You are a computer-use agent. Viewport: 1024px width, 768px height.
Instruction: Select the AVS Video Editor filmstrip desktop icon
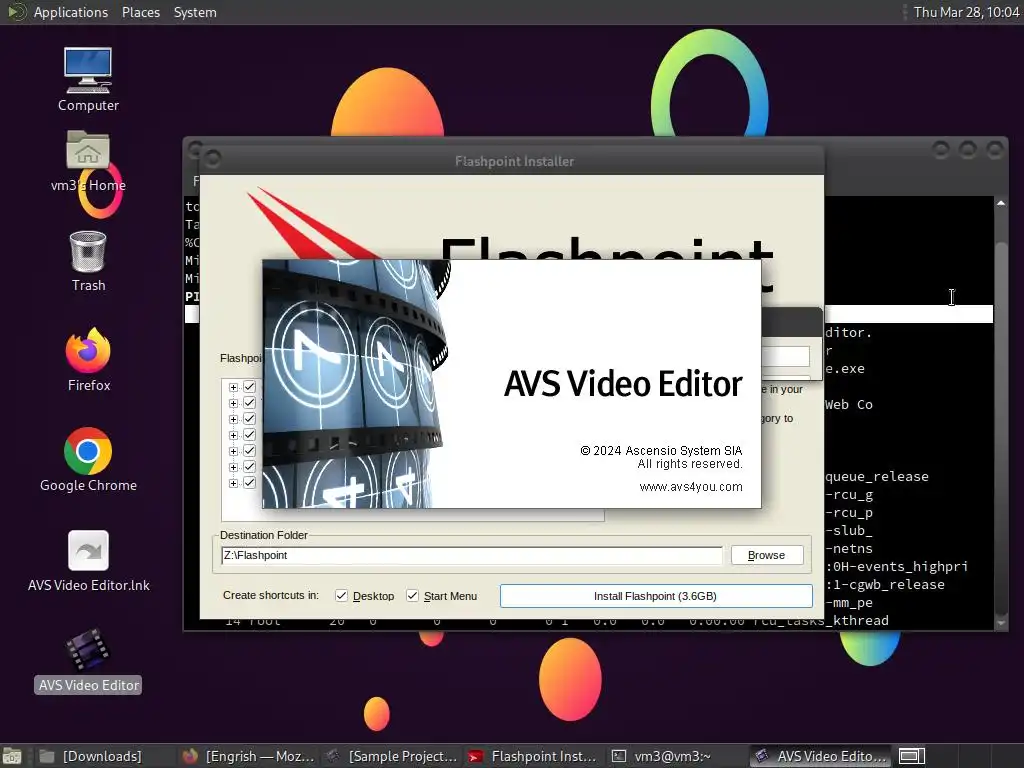point(88,649)
